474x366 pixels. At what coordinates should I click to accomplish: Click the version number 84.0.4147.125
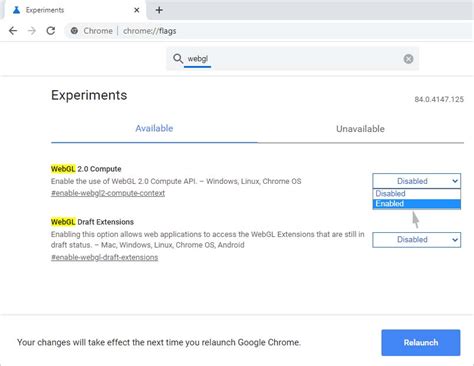coord(439,99)
